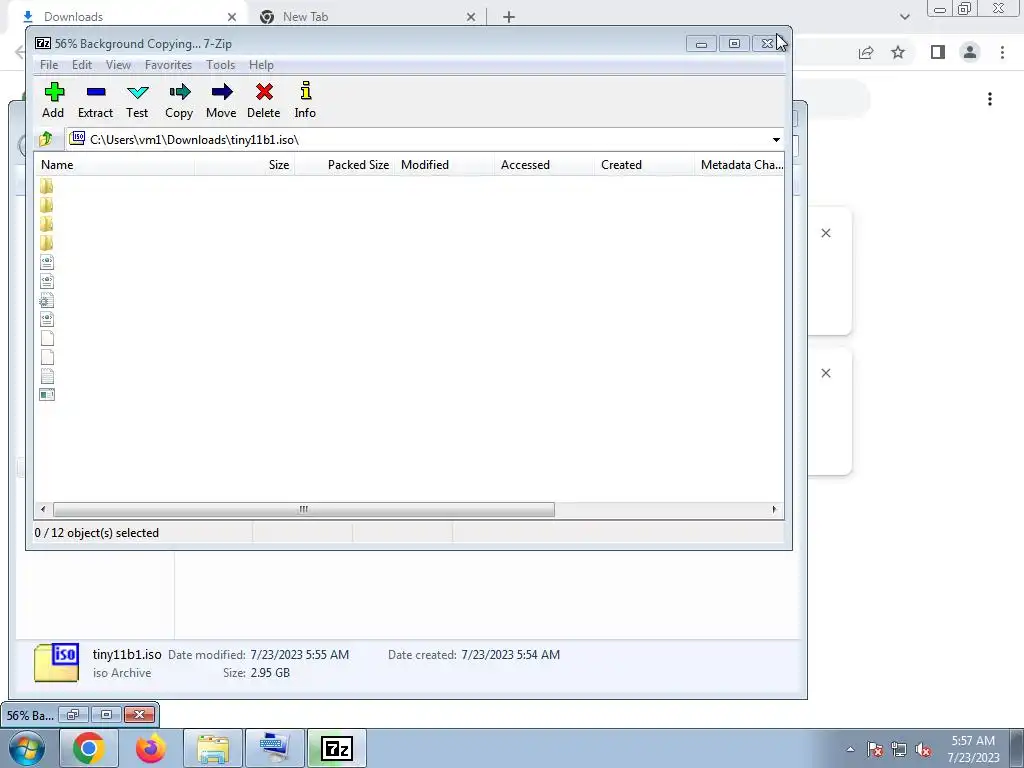Open Windows Explorer from the taskbar
The image size is (1024, 768).
213,748
